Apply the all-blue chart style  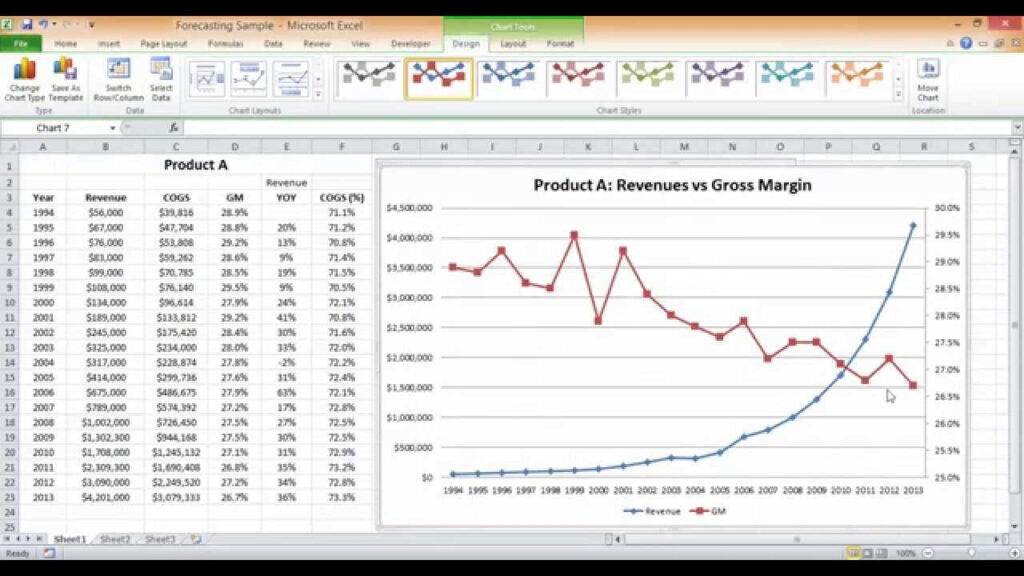tap(508, 78)
